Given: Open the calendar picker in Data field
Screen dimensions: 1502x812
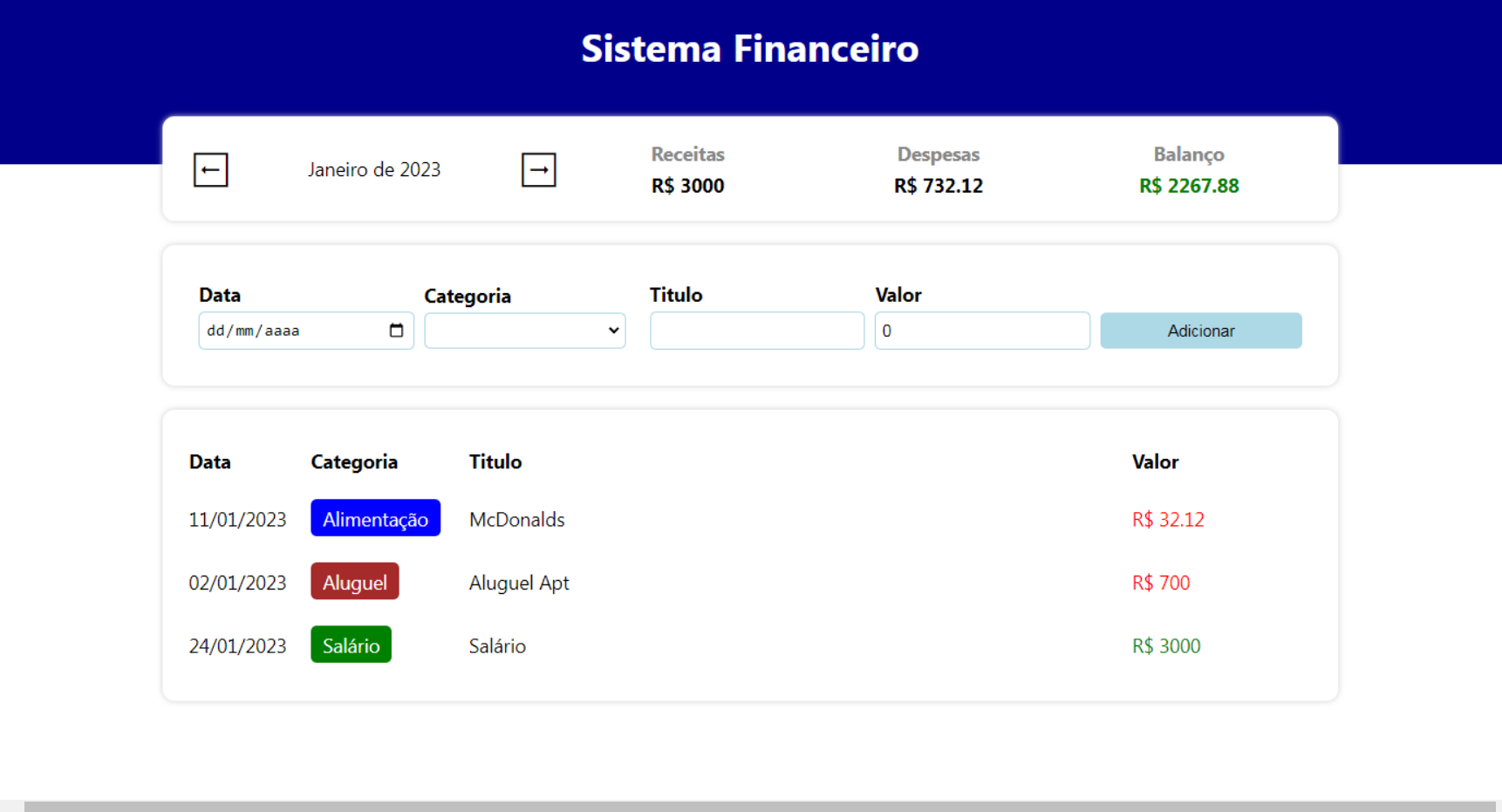Looking at the screenshot, I should coord(396,331).
